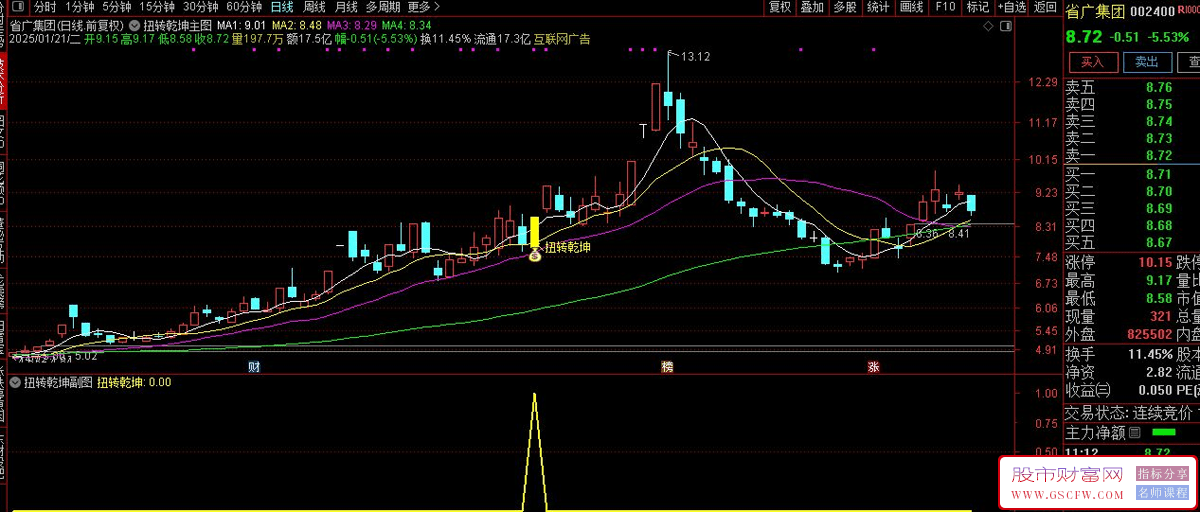Click the 交易状态 连续竞价 status row

click(x=1131, y=413)
